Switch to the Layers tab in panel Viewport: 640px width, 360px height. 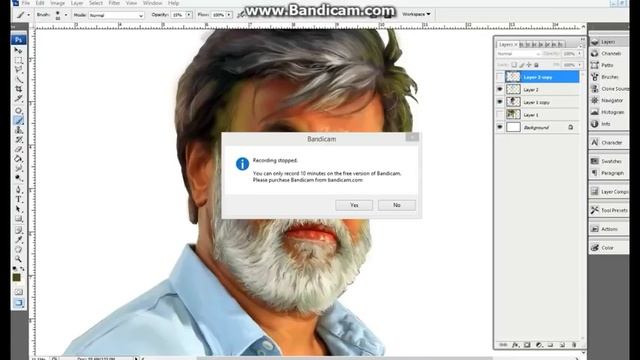point(507,44)
